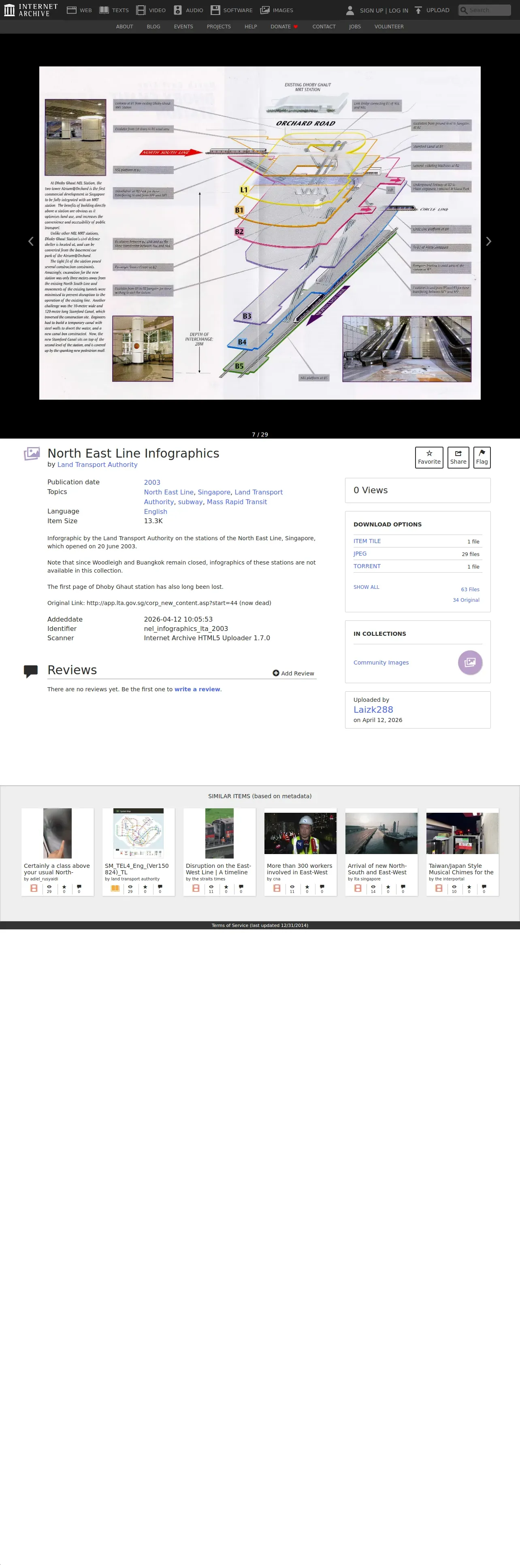Screen dimensions: 520x1568
Task: Click the write a review link
Action: coord(197,690)
